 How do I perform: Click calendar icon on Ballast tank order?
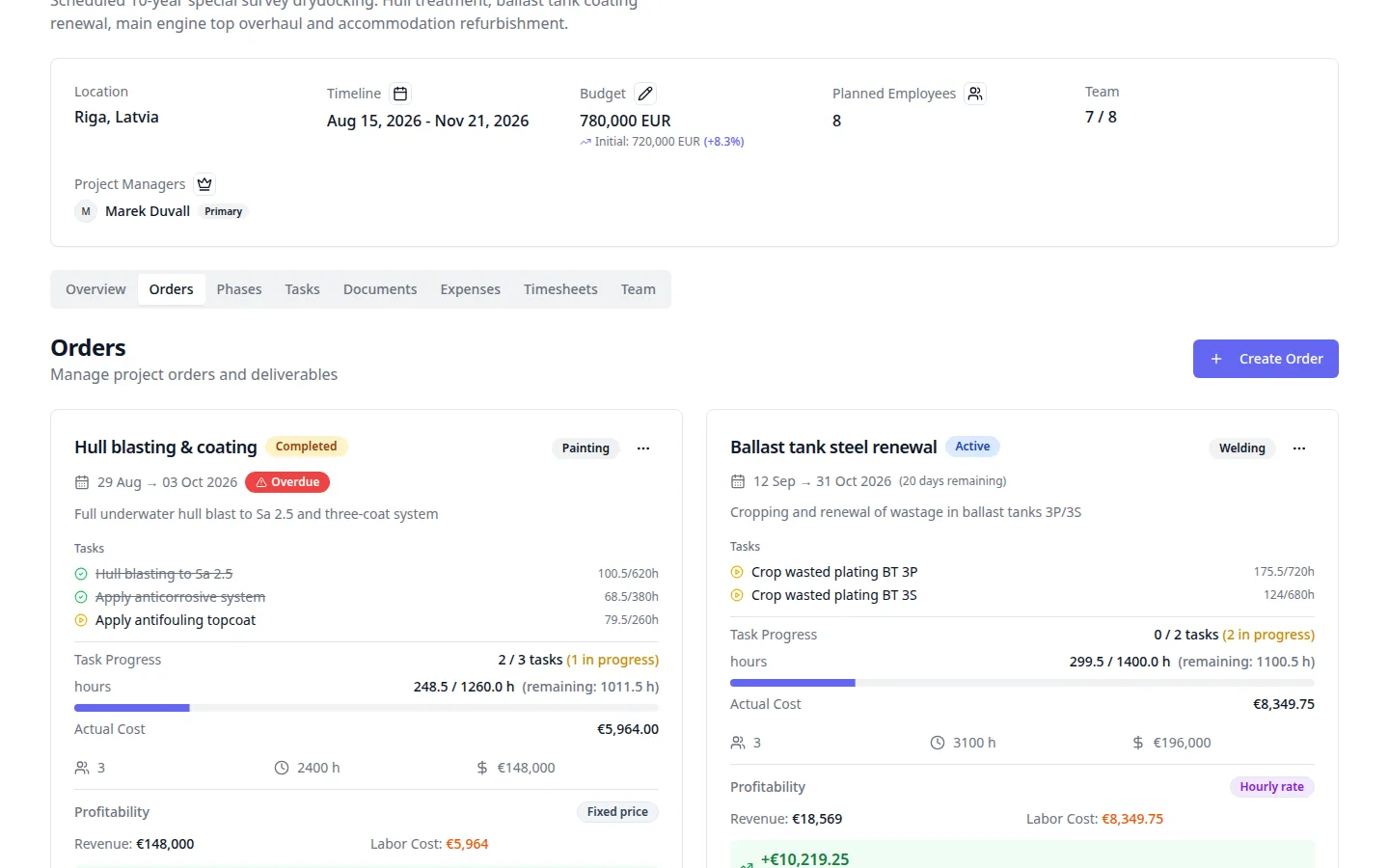tap(738, 481)
